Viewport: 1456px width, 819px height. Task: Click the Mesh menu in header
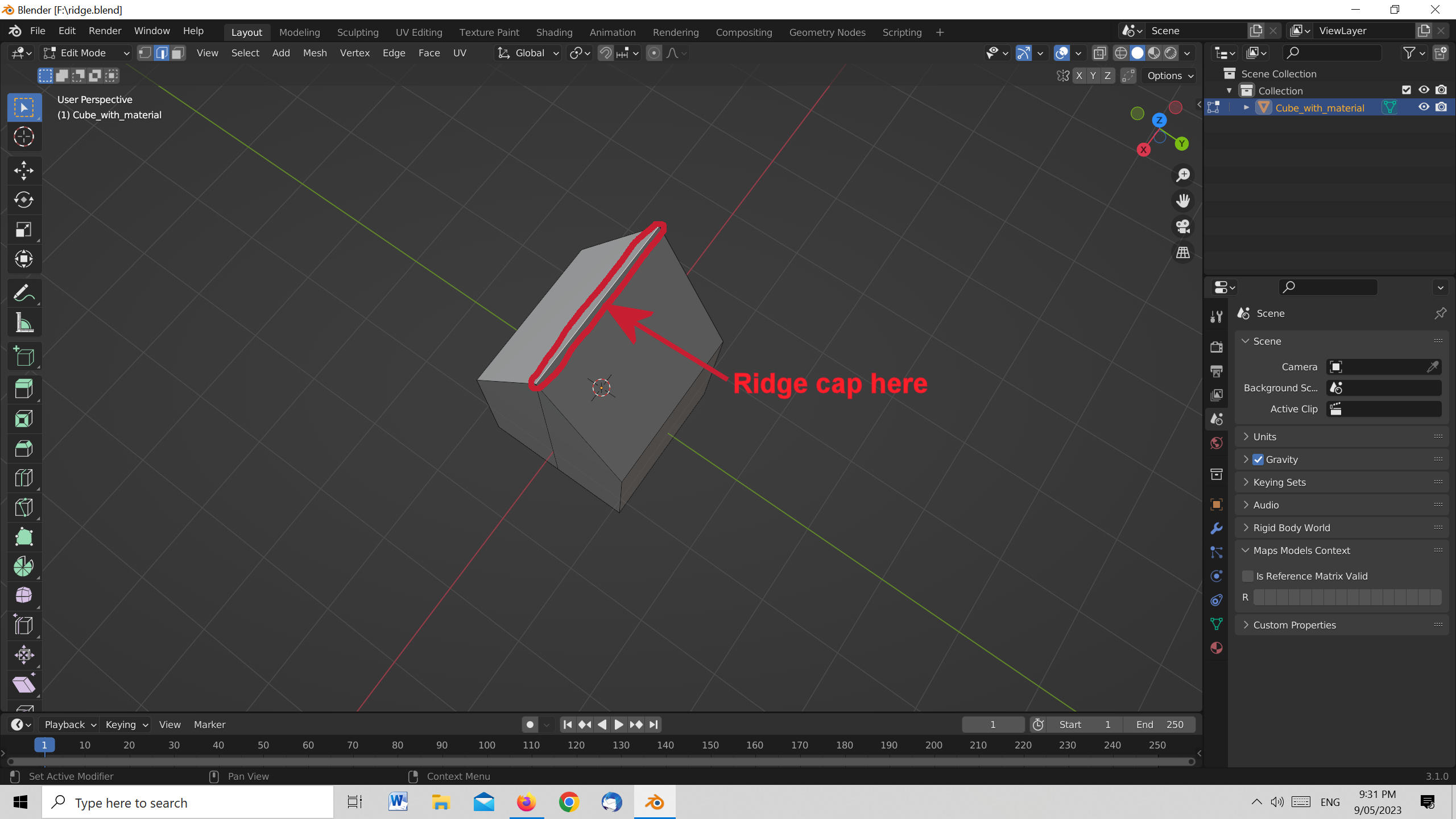tap(315, 52)
